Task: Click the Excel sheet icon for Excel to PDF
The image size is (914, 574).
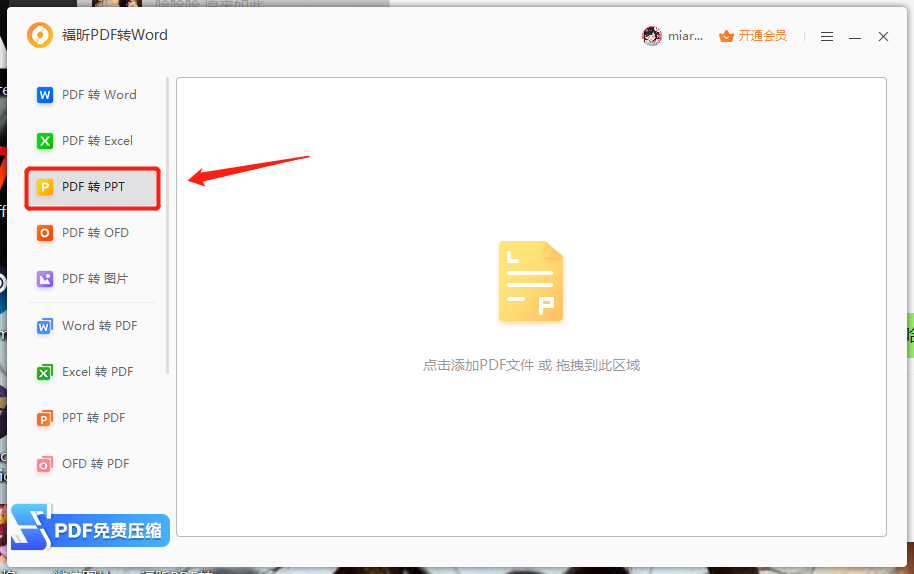Action: click(45, 372)
